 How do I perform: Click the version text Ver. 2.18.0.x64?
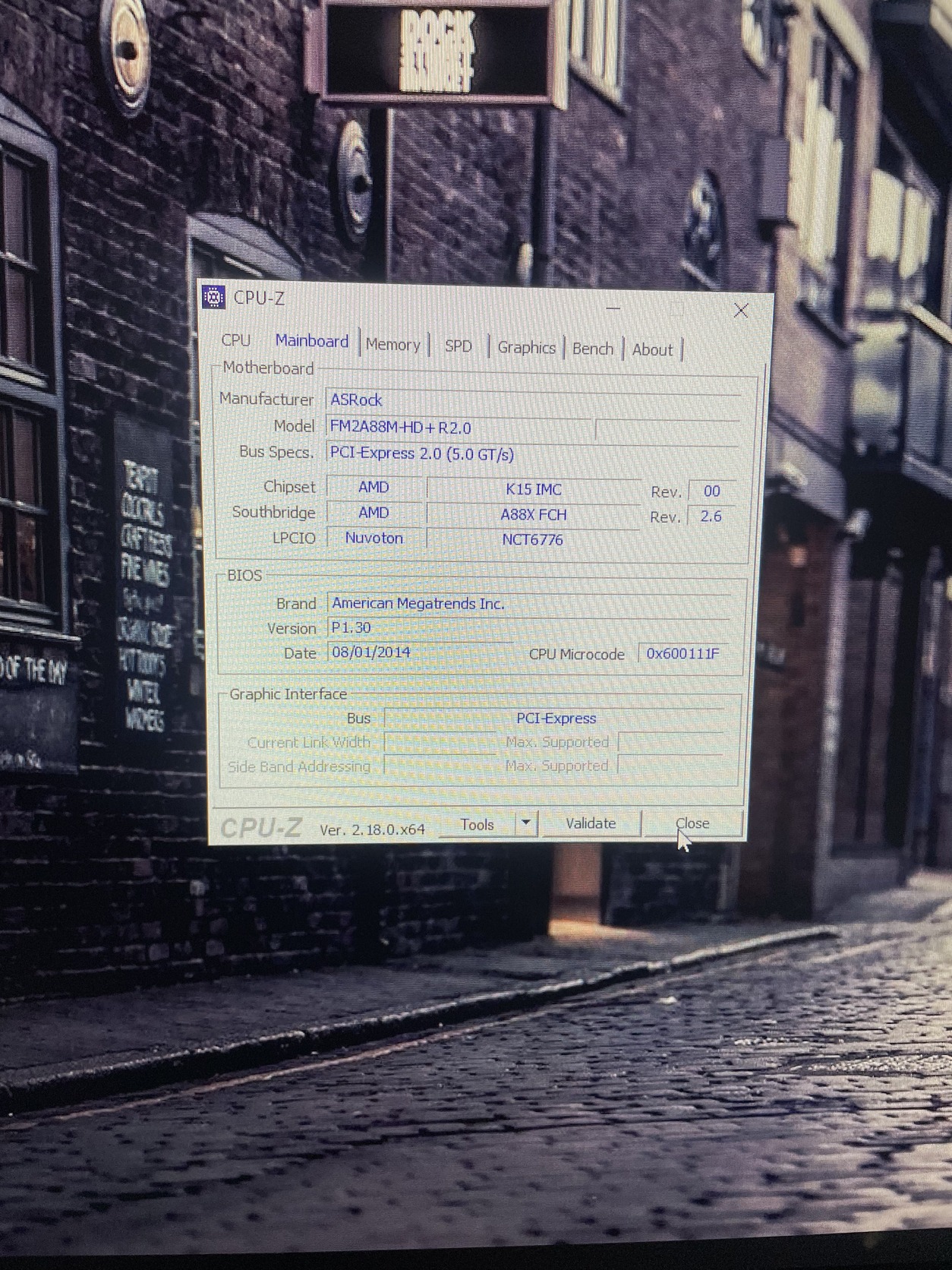click(x=372, y=829)
